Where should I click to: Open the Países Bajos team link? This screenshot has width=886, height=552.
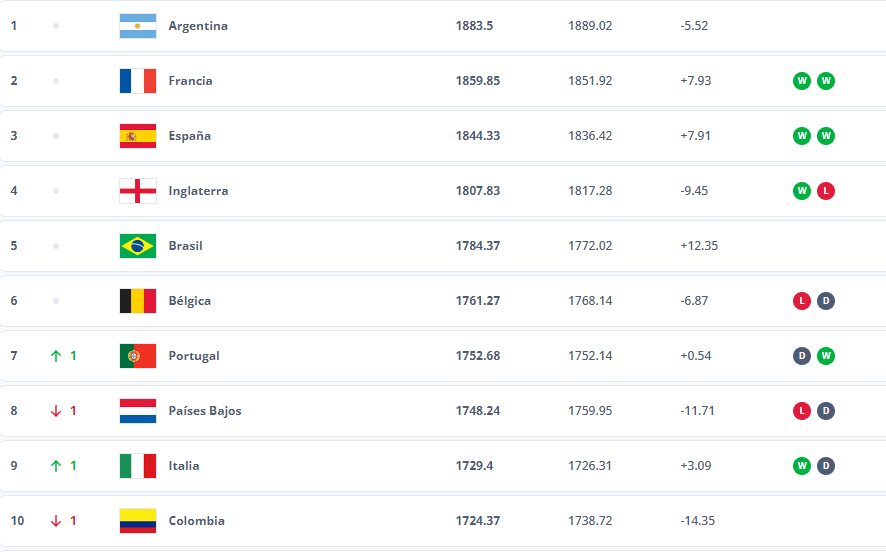pyautogui.click(x=205, y=411)
